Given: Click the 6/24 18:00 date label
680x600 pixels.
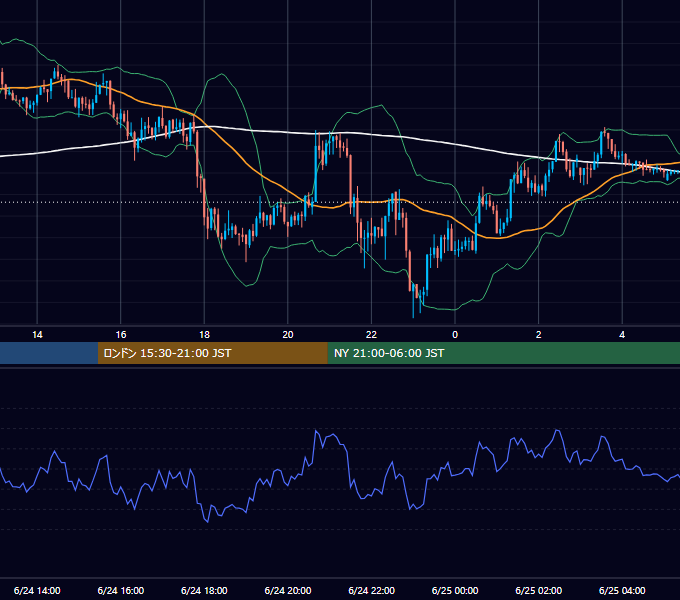Looking at the screenshot, I should pyautogui.click(x=204, y=590).
